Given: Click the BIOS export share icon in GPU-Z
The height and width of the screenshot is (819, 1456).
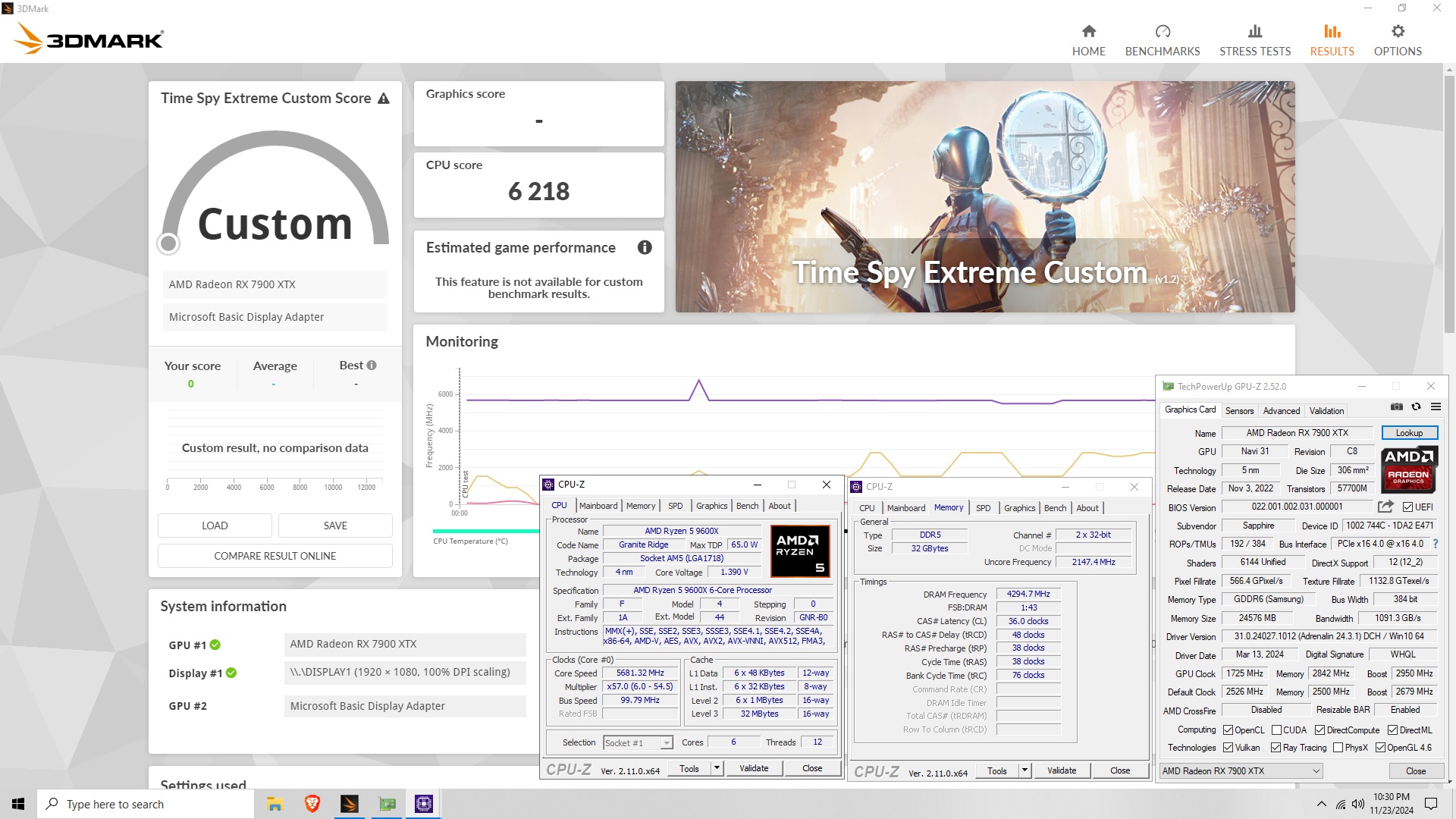Looking at the screenshot, I should [1385, 507].
